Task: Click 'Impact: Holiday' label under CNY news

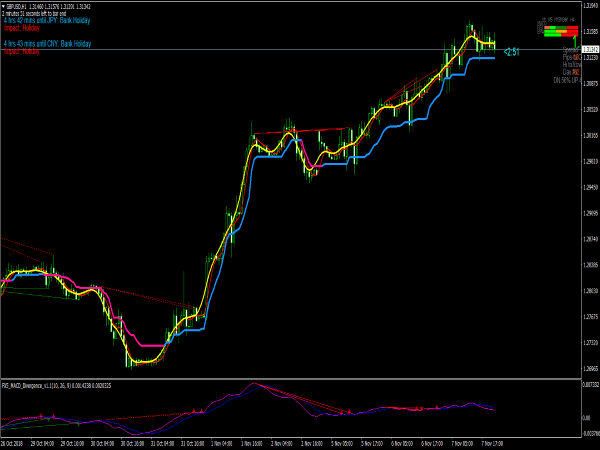Action: (21, 51)
